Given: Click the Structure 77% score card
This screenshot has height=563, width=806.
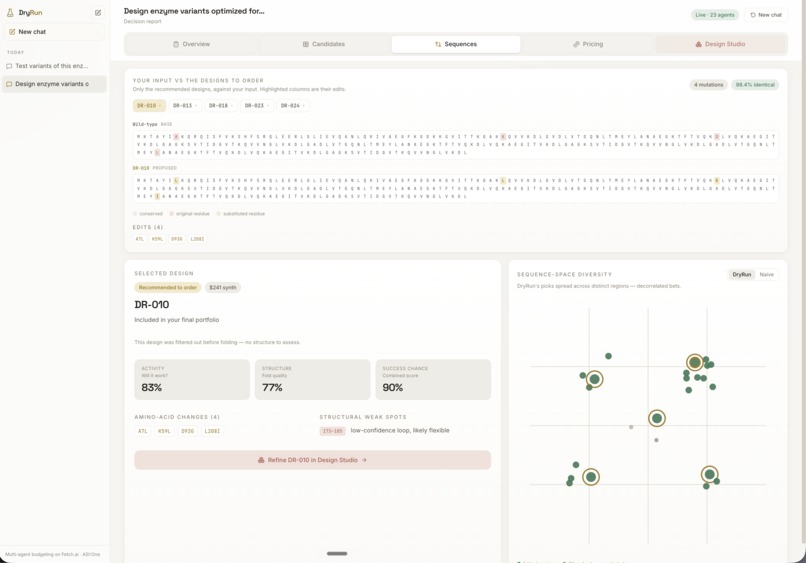Looking at the screenshot, I should pyautogui.click(x=313, y=379).
